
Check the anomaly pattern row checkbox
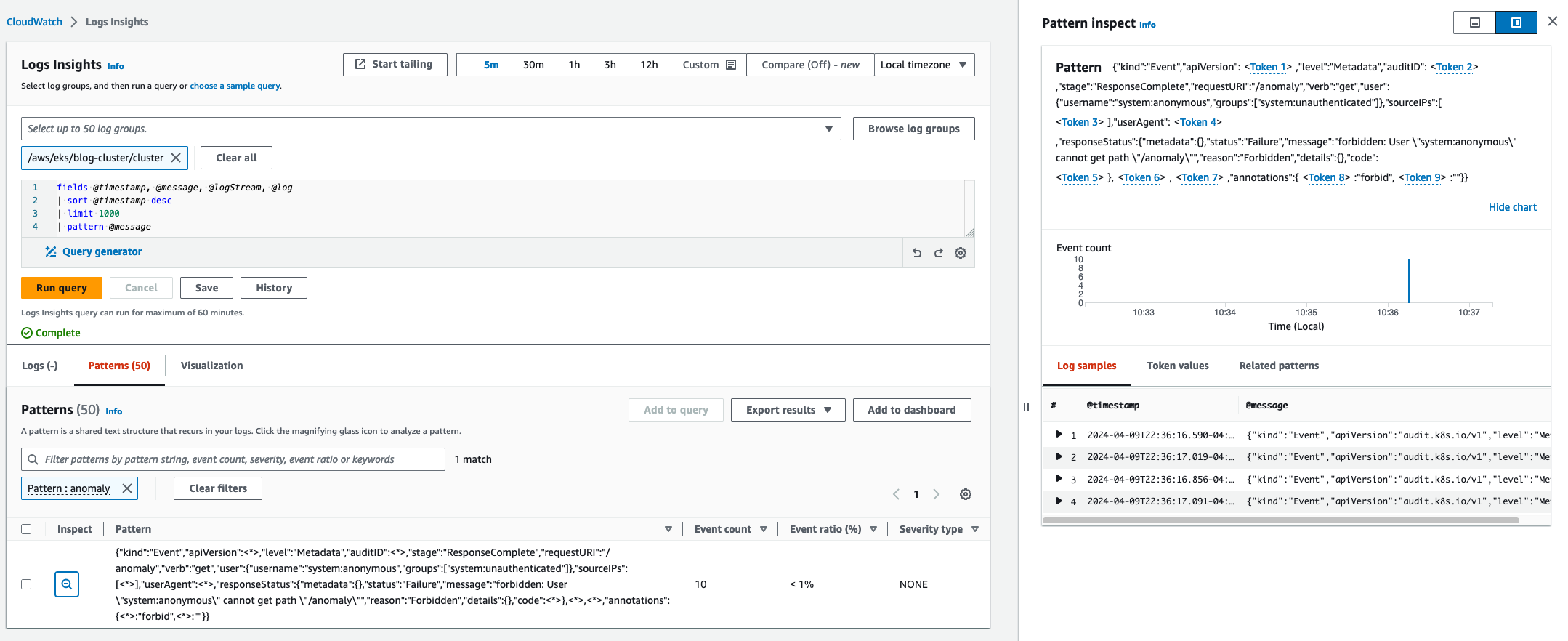[x=26, y=584]
